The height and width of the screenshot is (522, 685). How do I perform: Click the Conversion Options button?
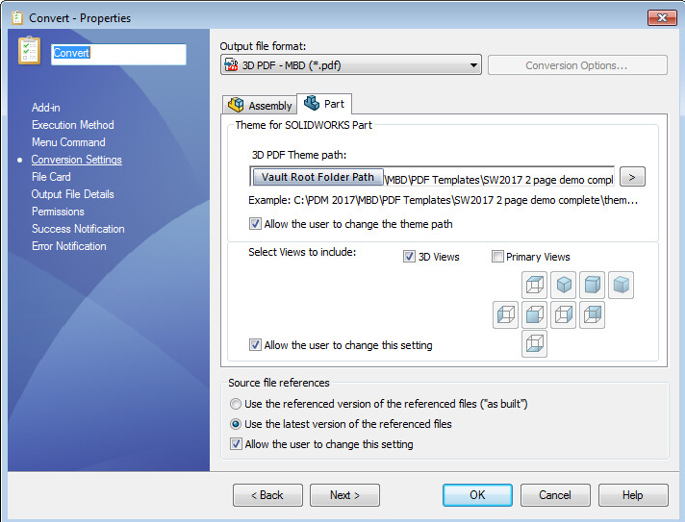[577, 65]
